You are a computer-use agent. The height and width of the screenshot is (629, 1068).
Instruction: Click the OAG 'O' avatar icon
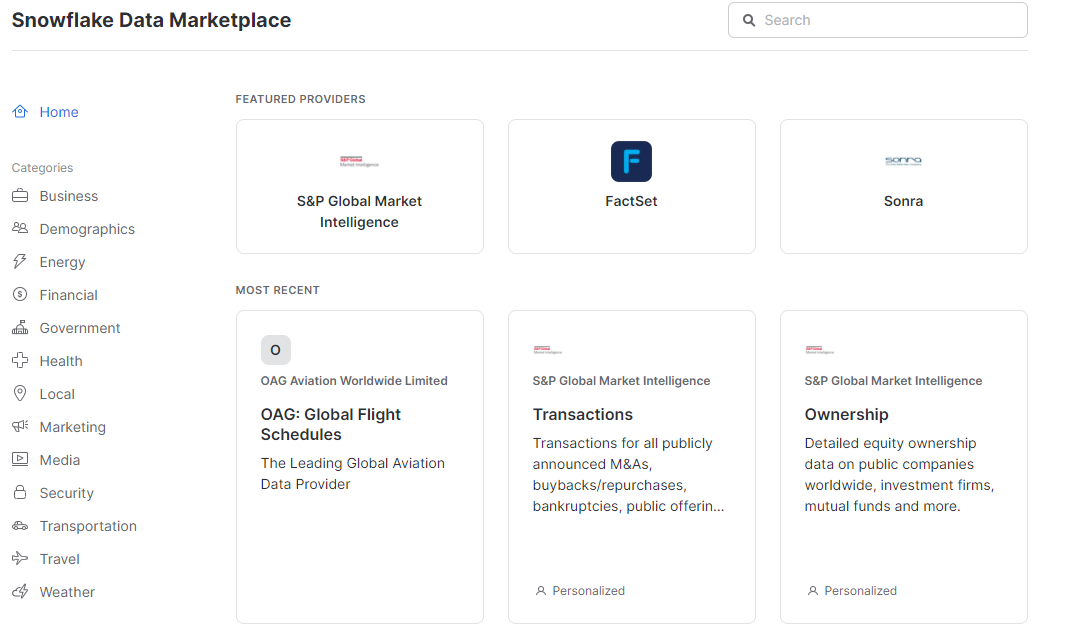coord(275,350)
